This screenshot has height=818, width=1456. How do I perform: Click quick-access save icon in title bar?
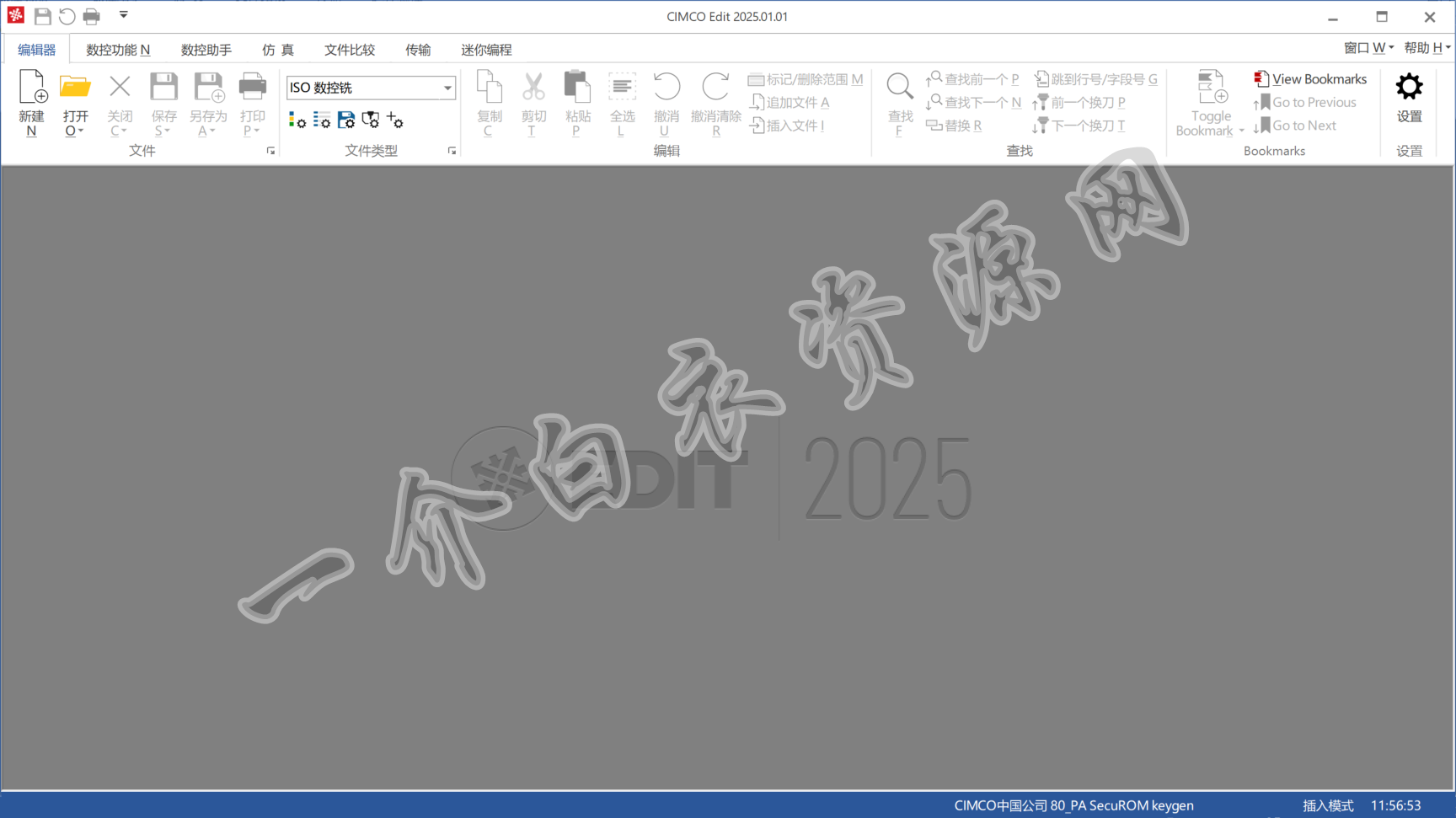point(42,16)
